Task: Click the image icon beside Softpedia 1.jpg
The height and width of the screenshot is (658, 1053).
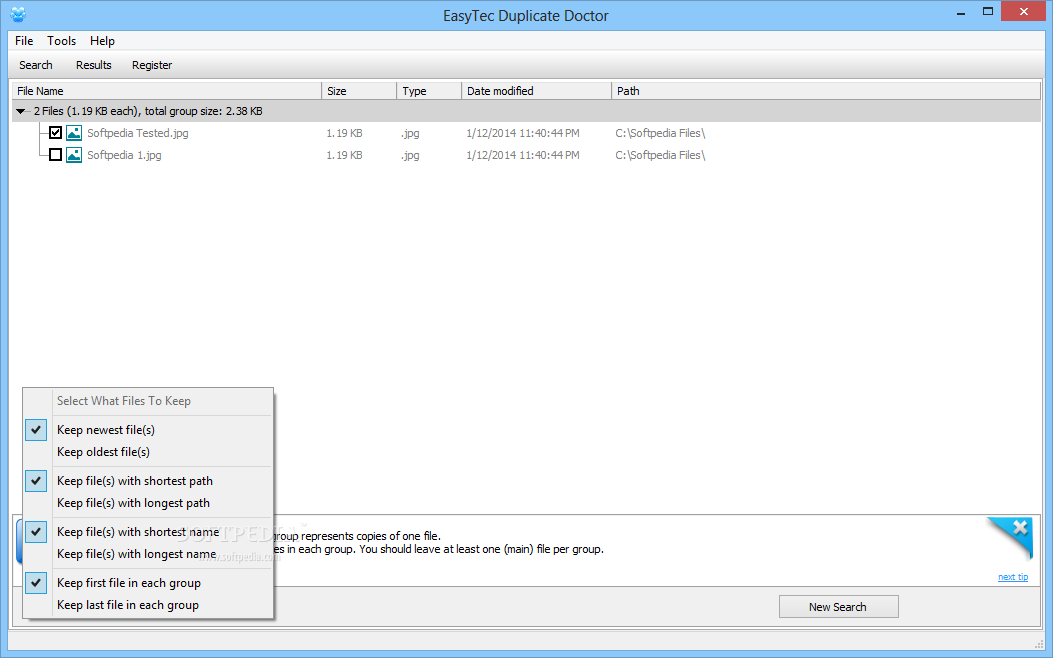Action: point(74,155)
